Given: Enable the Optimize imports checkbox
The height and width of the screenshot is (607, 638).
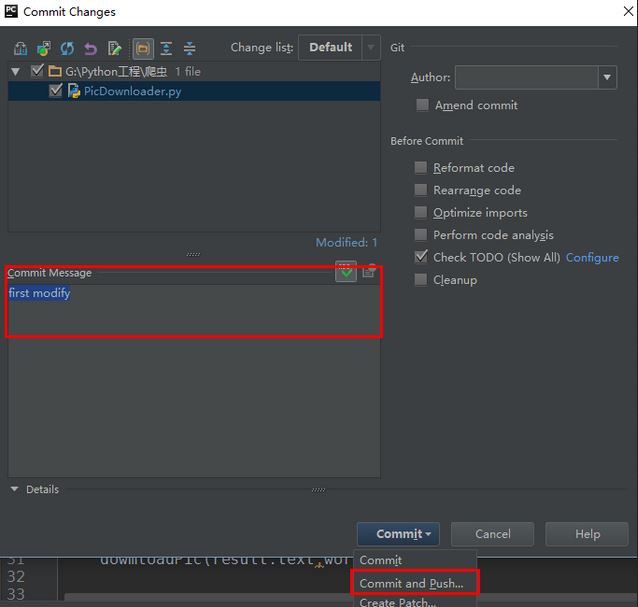Looking at the screenshot, I should point(421,212).
